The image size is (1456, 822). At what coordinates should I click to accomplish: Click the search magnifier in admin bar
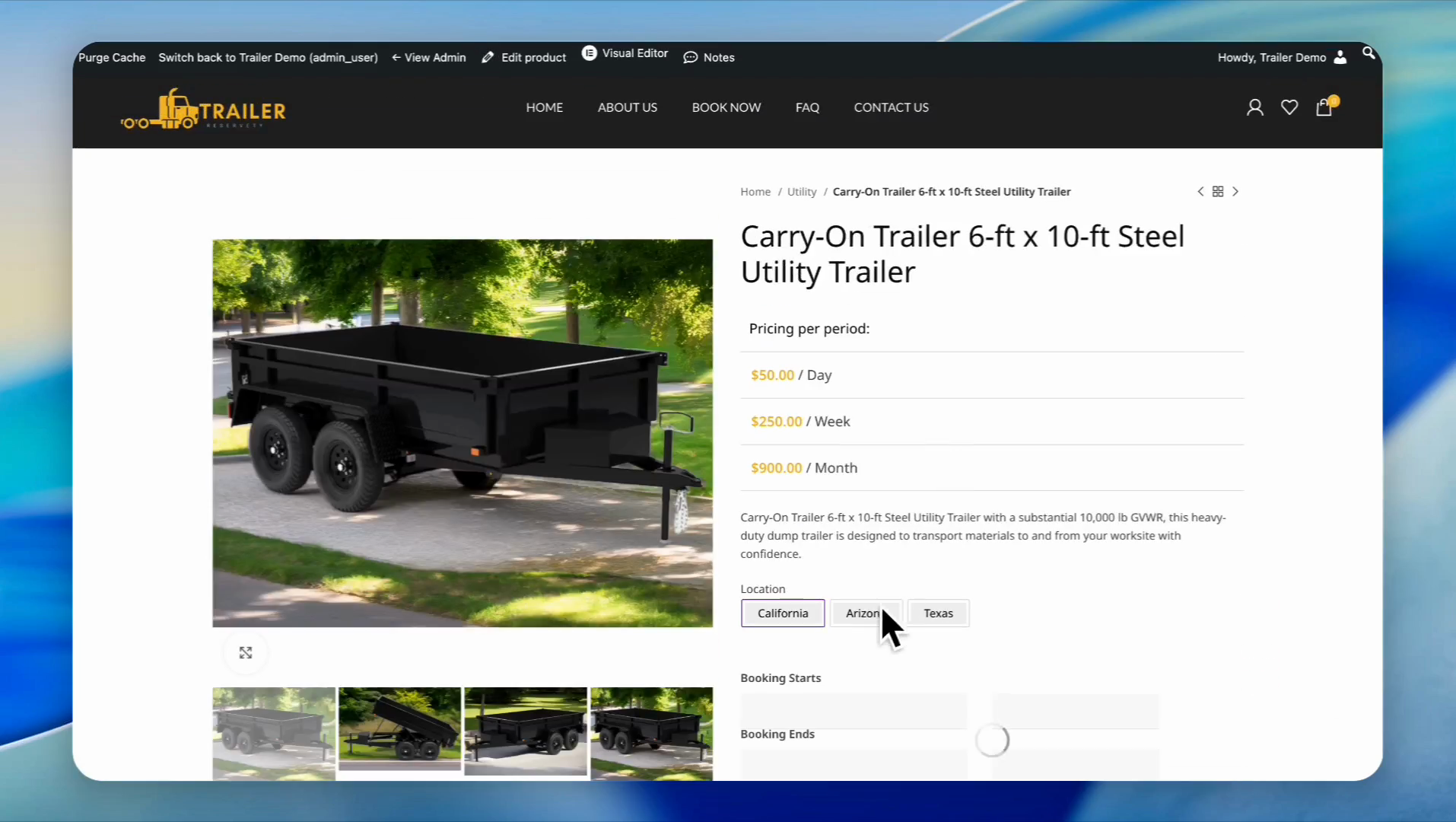[x=1369, y=53]
